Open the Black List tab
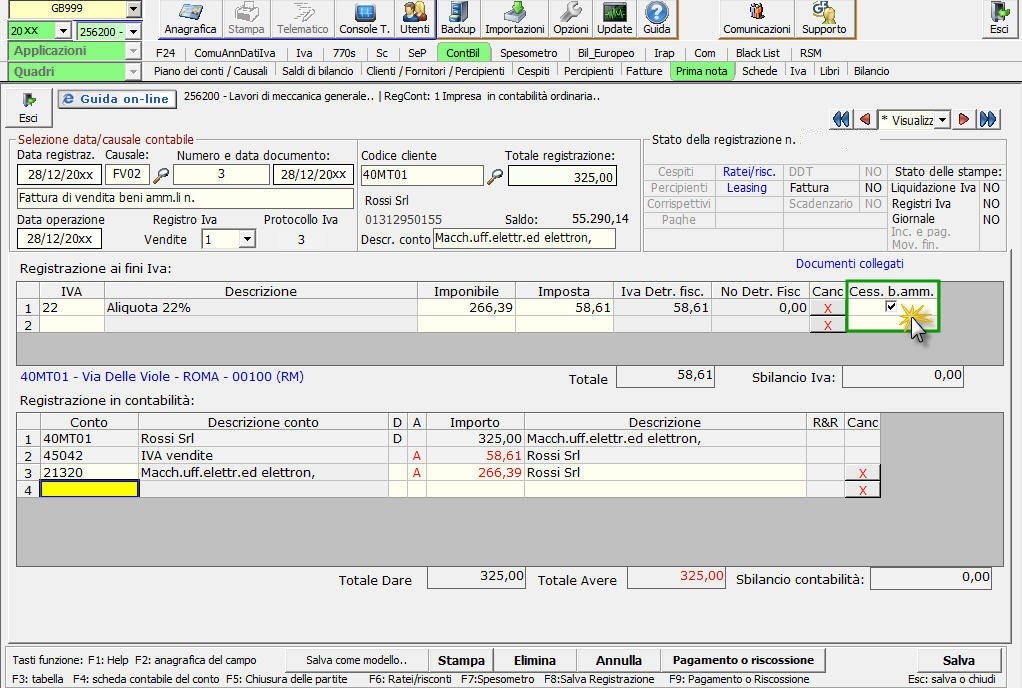This screenshot has height=688, width=1022. (x=757, y=53)
